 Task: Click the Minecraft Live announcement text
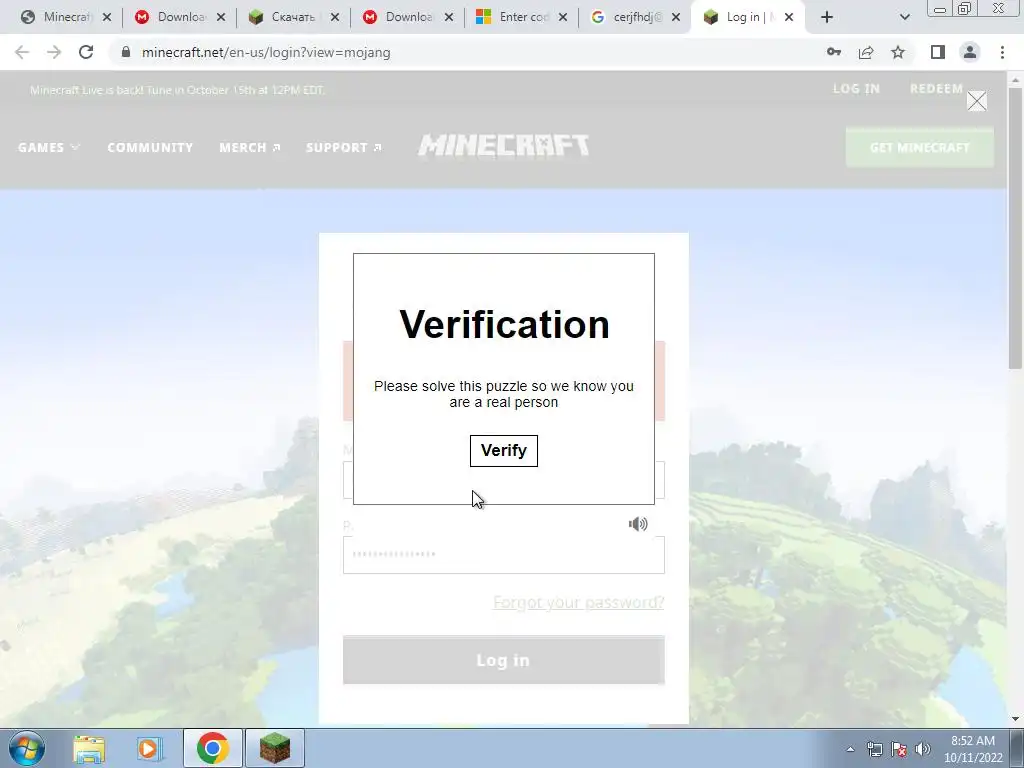coord(177,90)
